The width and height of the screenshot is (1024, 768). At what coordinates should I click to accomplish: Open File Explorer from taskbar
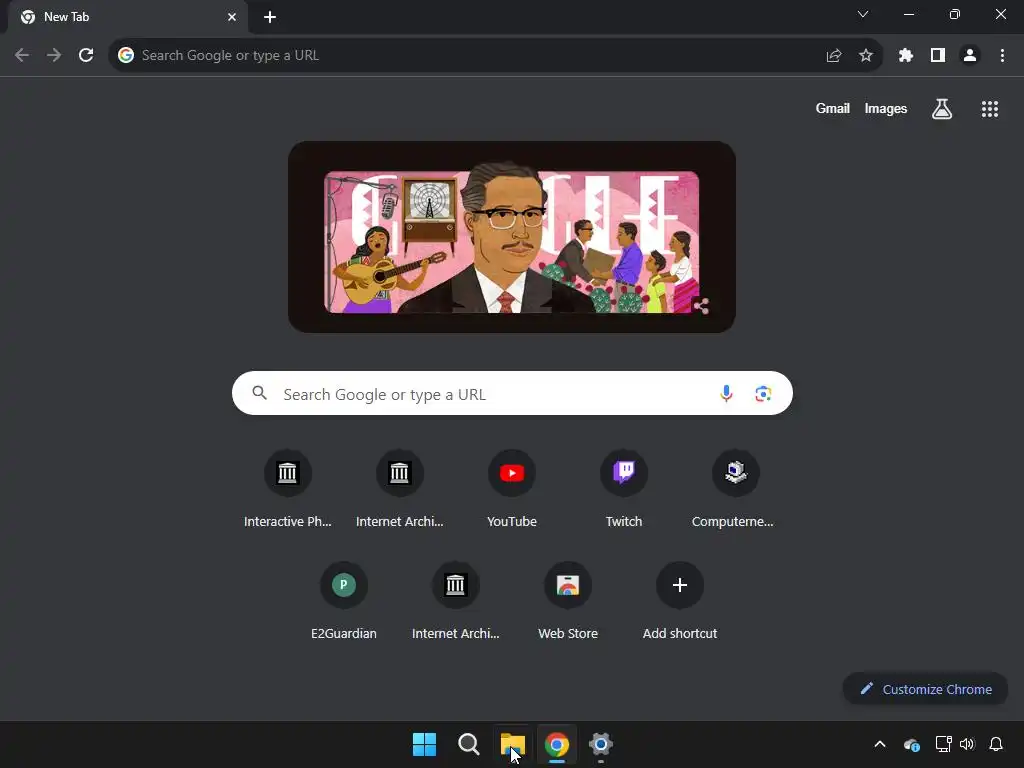[513, 744]
